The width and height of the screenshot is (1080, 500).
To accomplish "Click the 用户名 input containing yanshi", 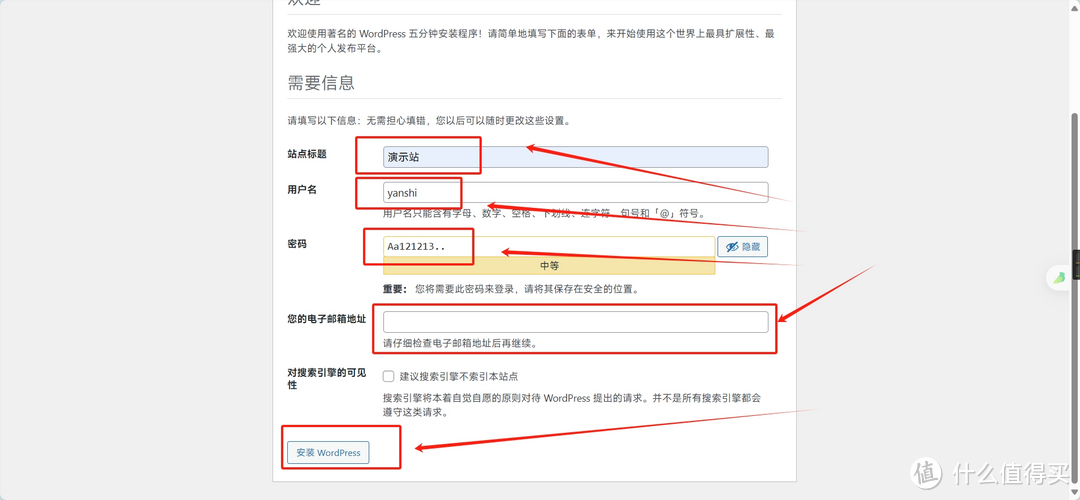I will pyautogui.click(x=575, y=192).
